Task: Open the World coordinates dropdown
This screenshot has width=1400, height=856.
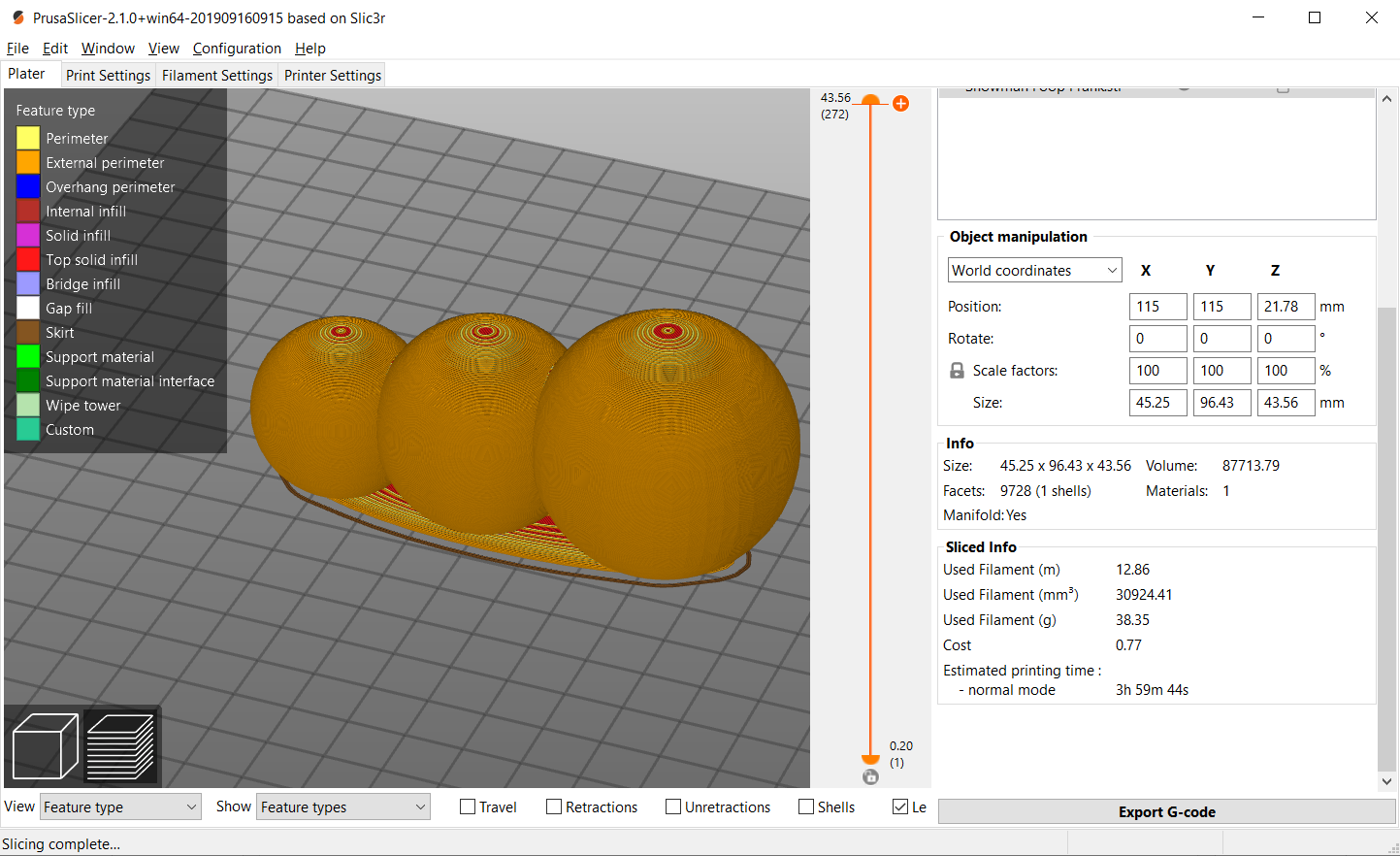Action: pos(1034,270)
